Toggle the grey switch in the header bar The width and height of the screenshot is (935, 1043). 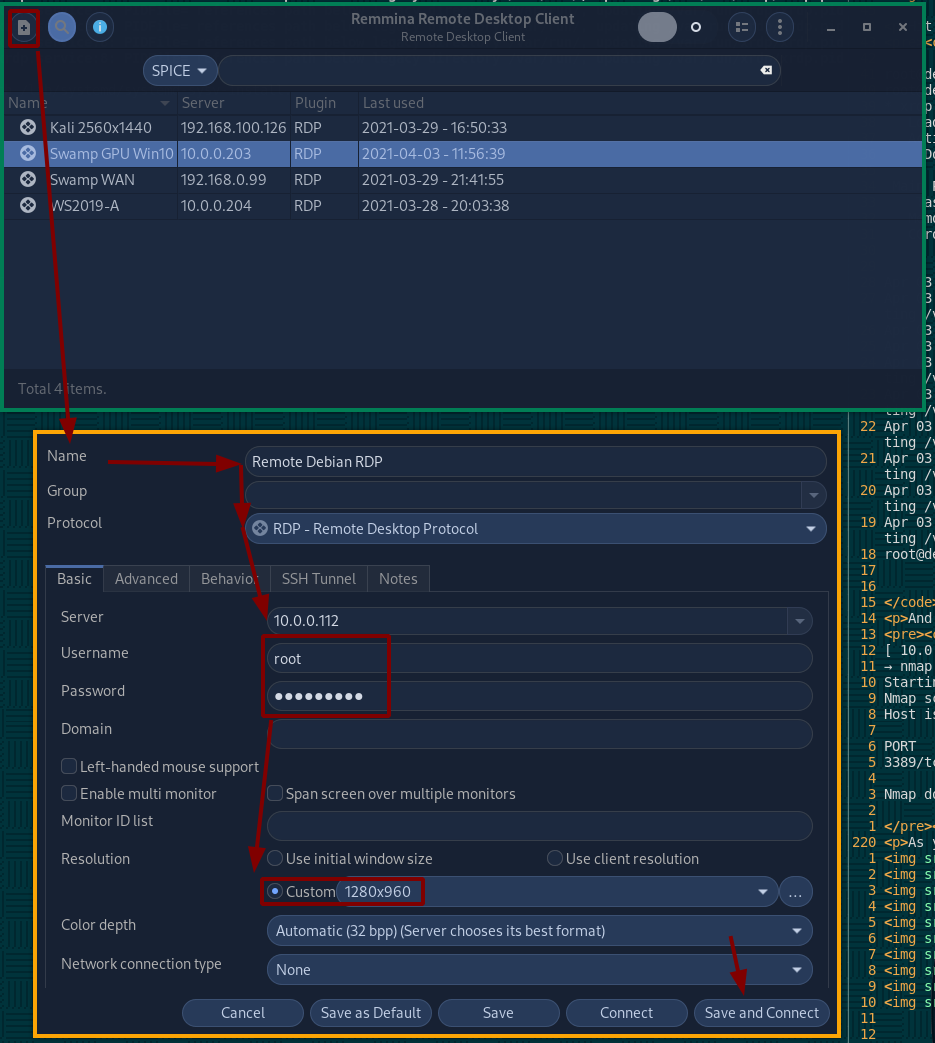coord(657,27)
